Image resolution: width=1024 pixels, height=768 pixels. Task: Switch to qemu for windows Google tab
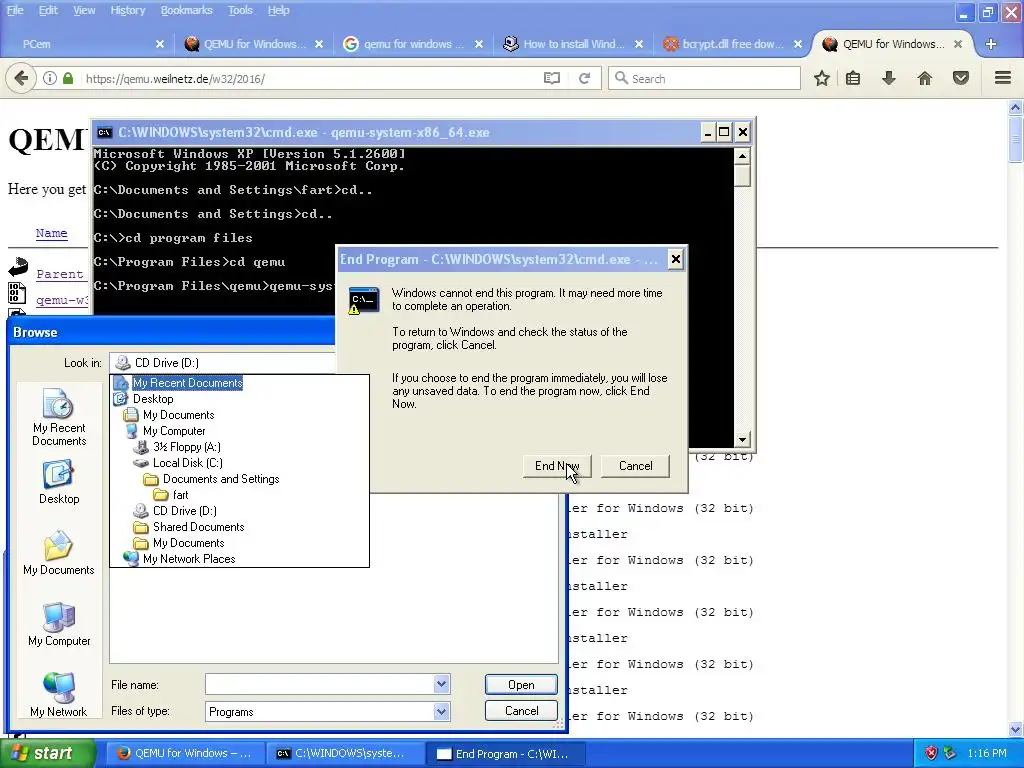413,44
